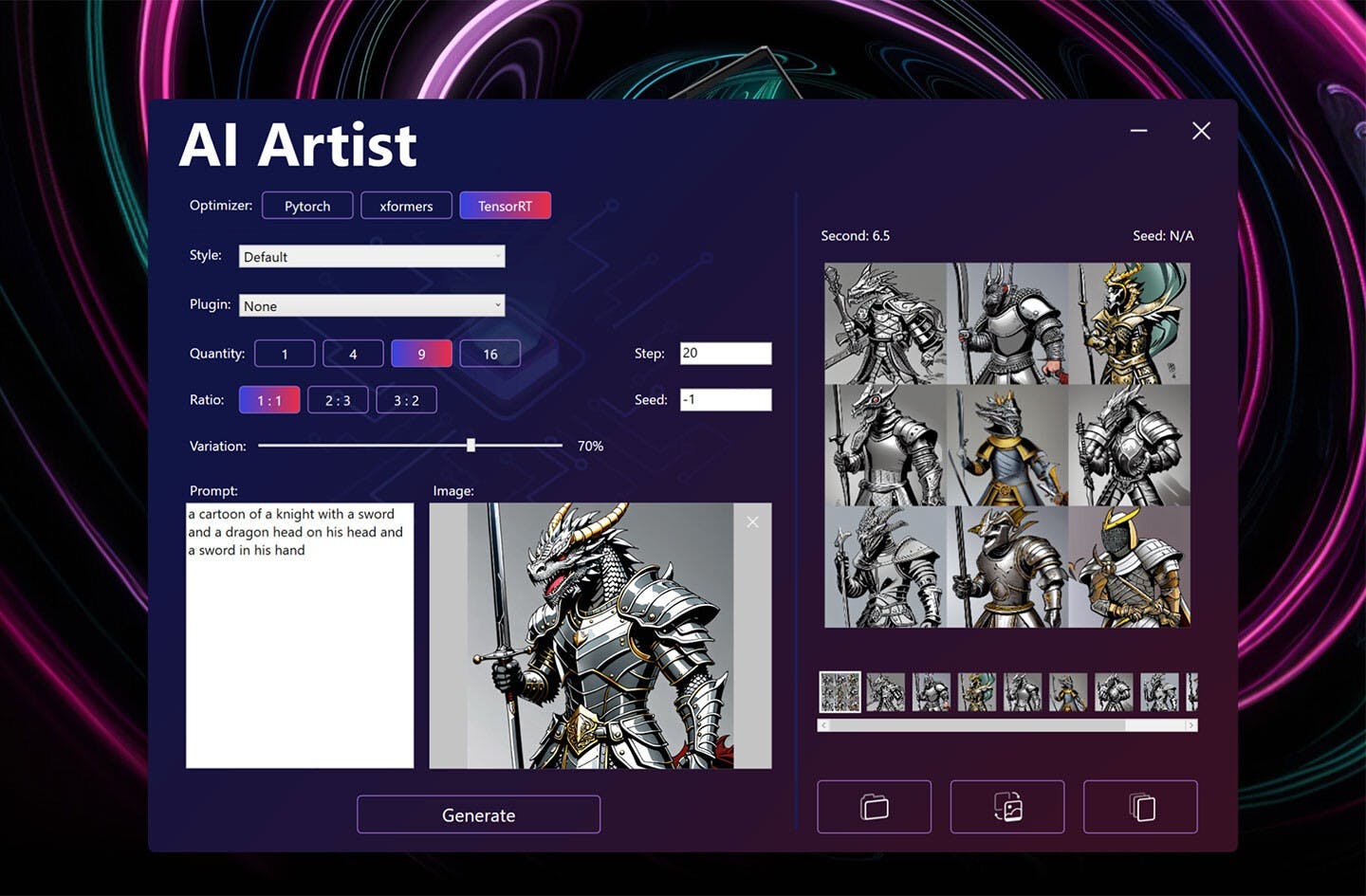Click the dragon knight reference image
Screen dimensions: 1366x896
[x=600, y=635]
